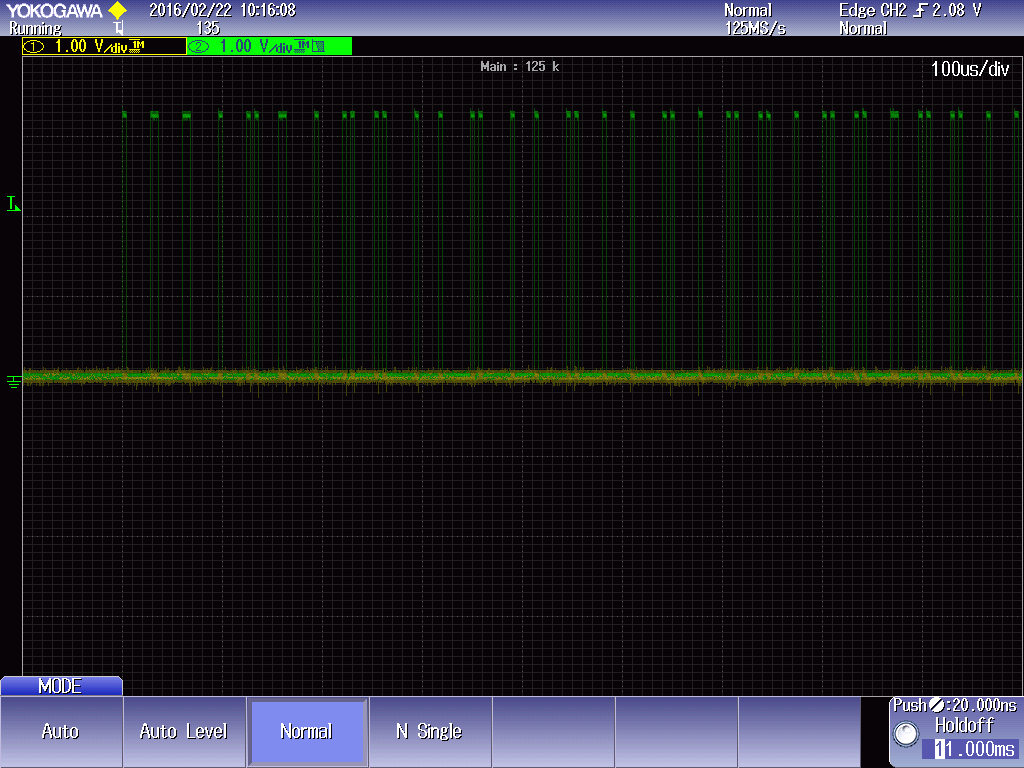
Task: Click the 125MS/s sample rate readout
Action: (755, 28)
